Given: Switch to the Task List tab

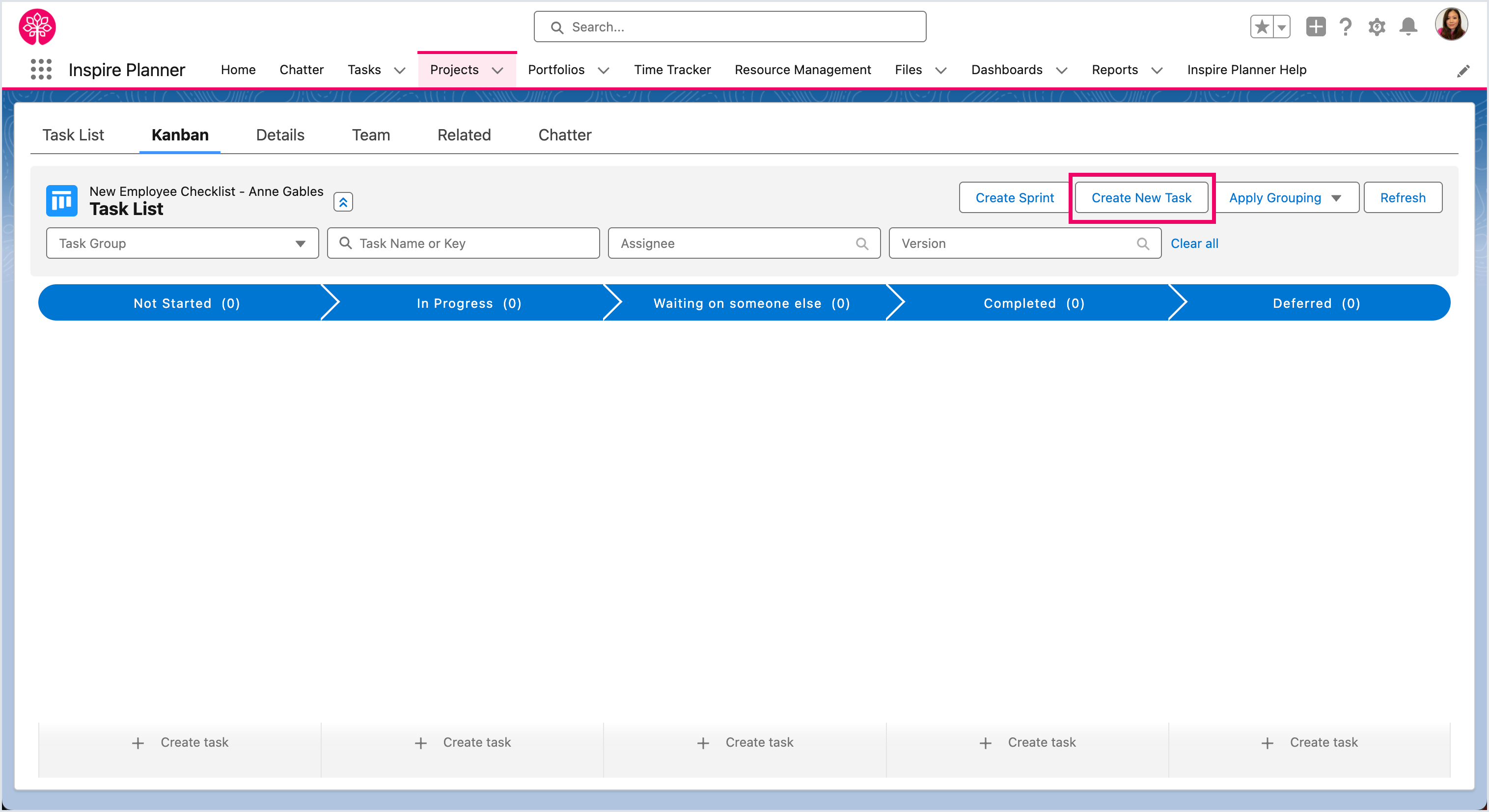Looking at the screenshot, I should click(73, 135).
